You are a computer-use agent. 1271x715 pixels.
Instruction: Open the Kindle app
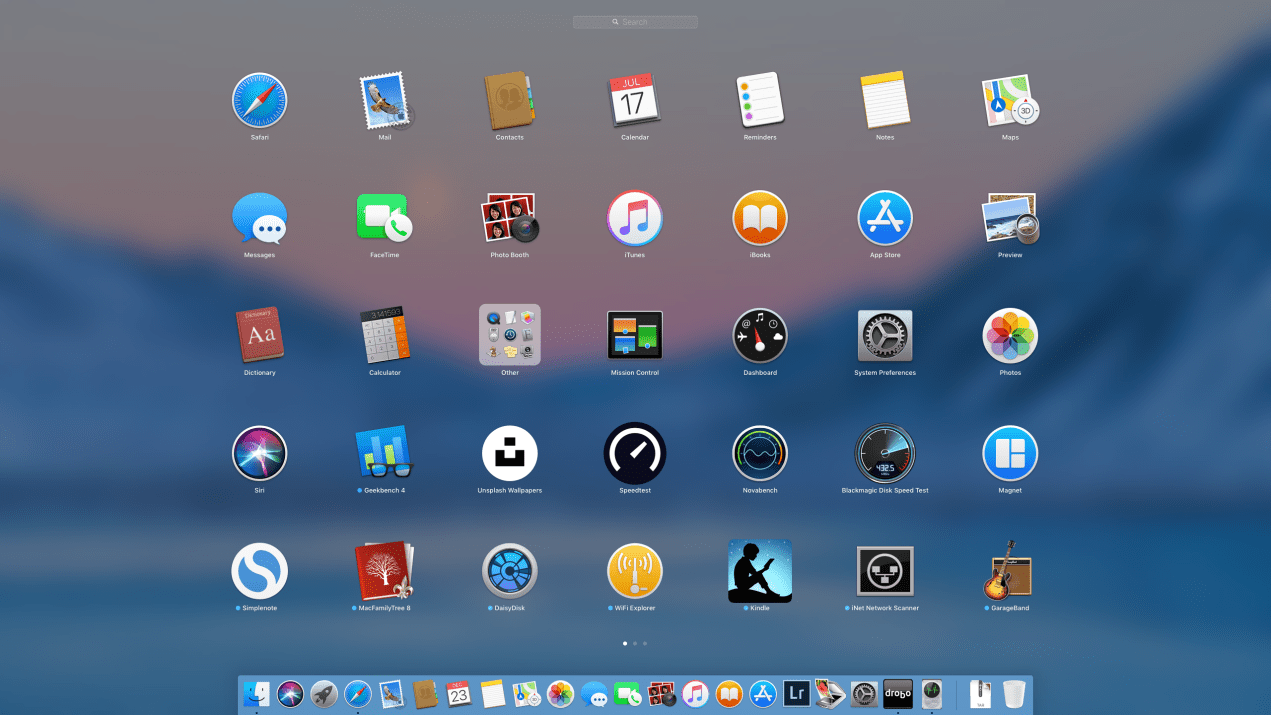click(760, 572)
